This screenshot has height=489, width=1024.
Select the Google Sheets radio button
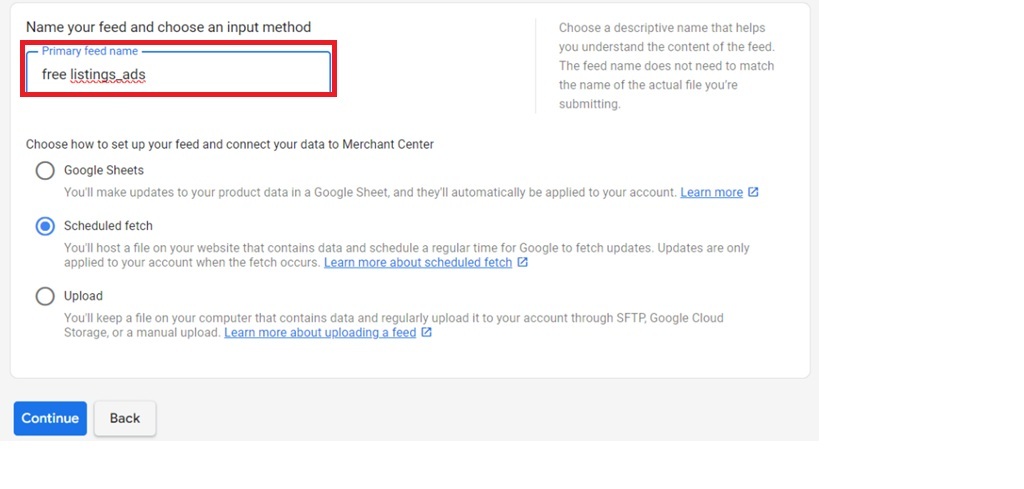click(x=45, y=170)
